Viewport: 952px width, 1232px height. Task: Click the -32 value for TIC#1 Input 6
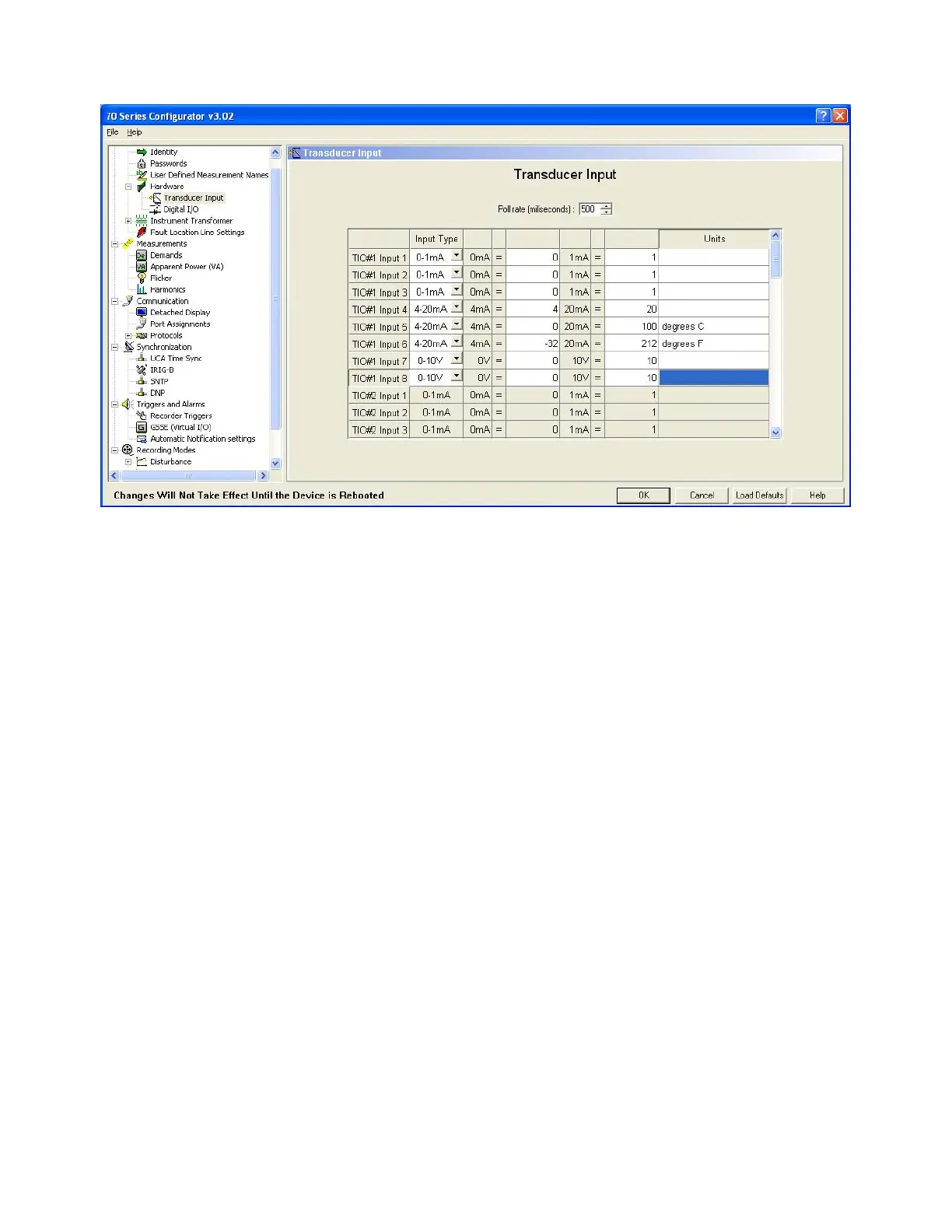click(x=533, y=344)
